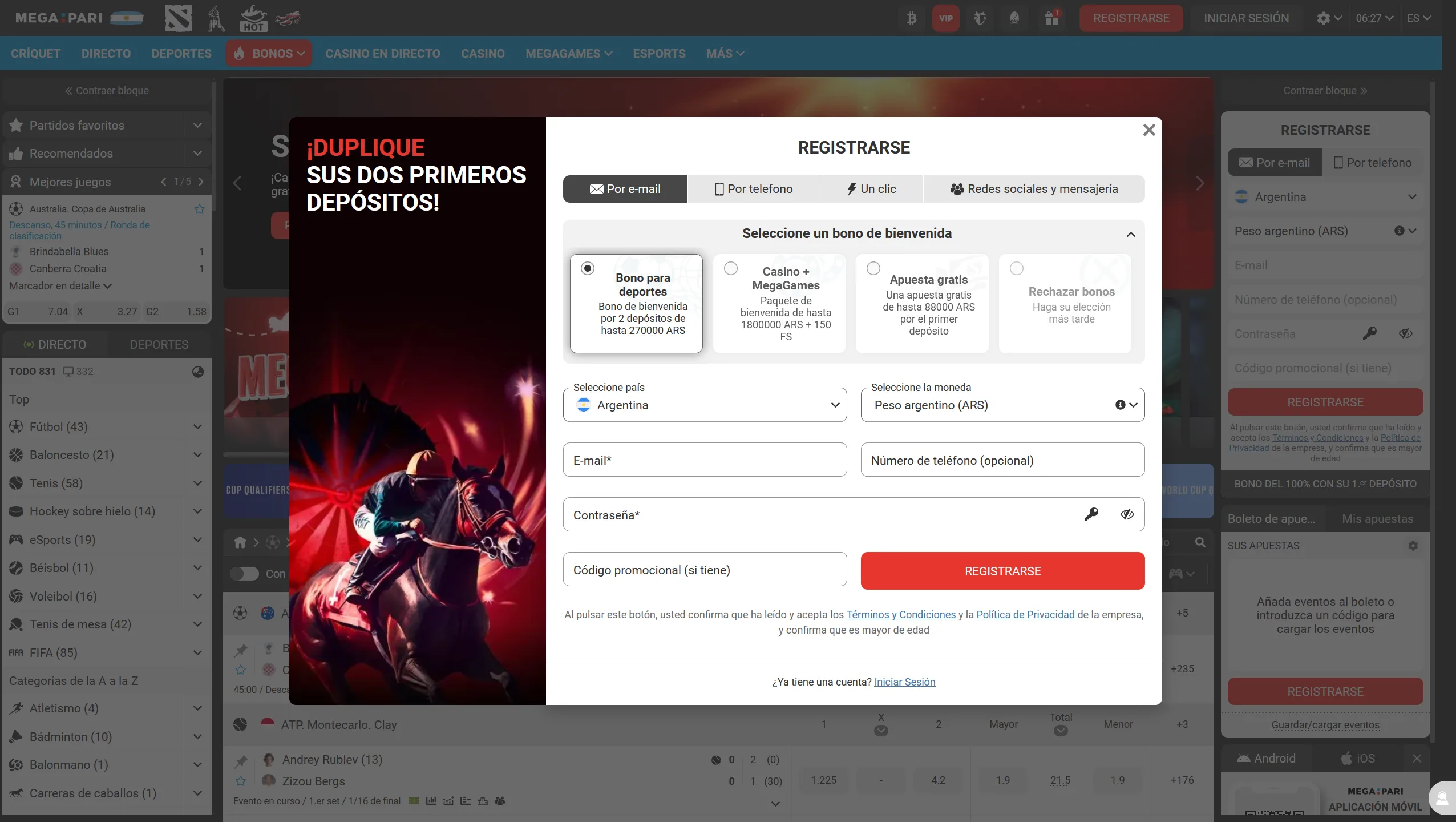1456x822 pixels.
Task: Type in the E-mail field of the form
Action: click(x=705, y=460)
